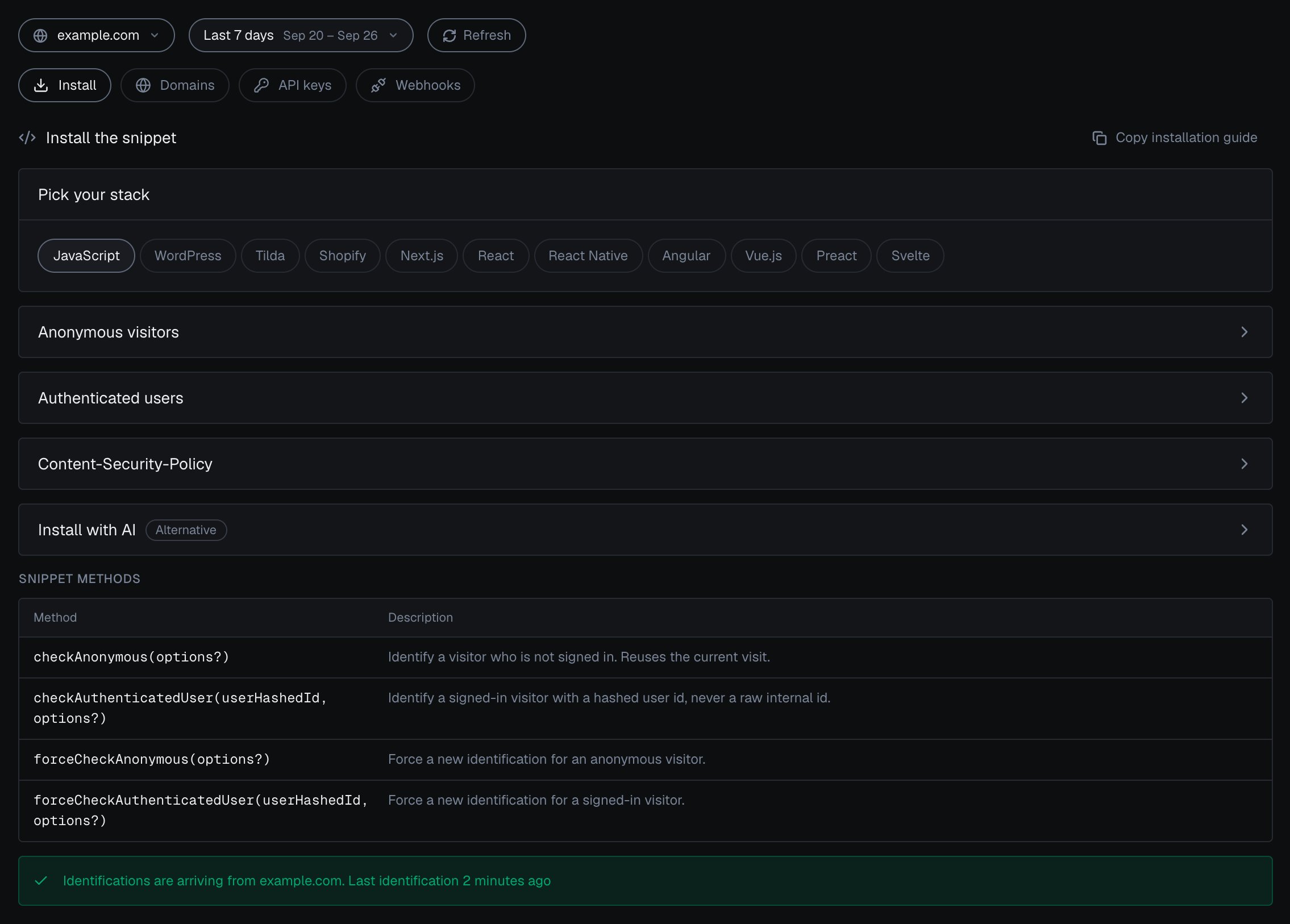This screenshot has height=924, width=1290.
Task: Select the React stack pill
Action: pos(496,256)
